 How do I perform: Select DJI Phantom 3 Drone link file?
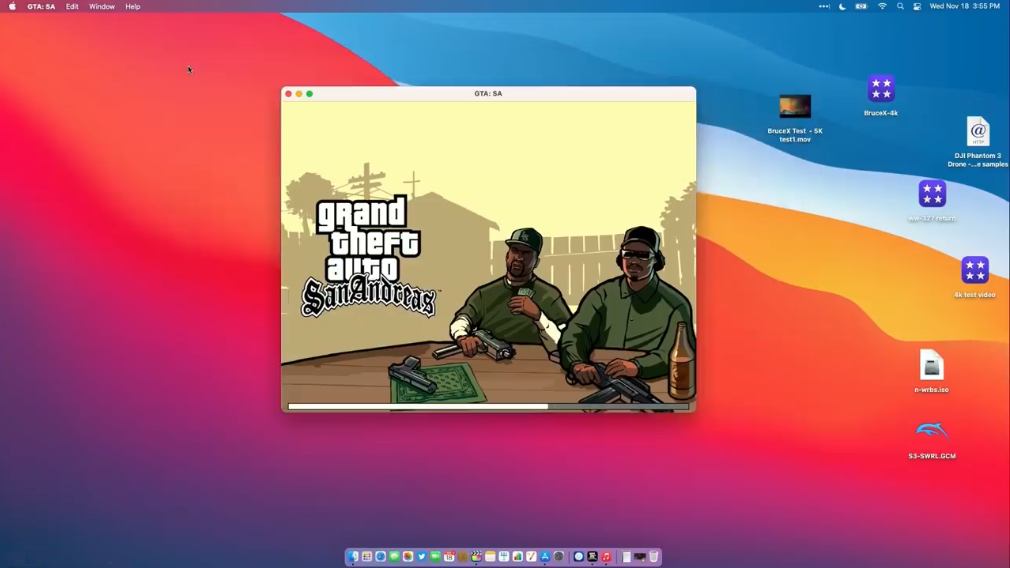coord(977,142)
